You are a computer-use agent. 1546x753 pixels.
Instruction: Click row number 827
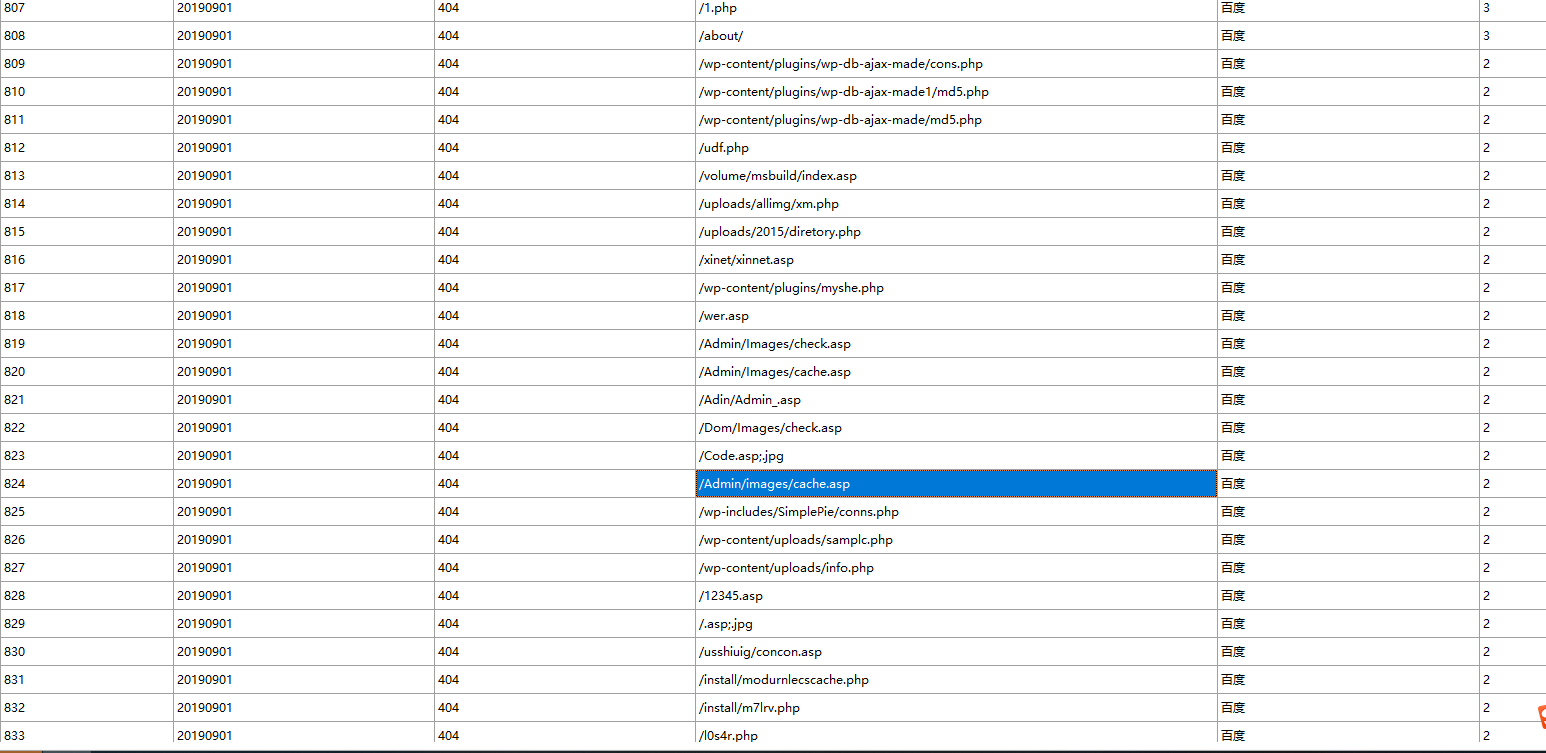[86, 568]
